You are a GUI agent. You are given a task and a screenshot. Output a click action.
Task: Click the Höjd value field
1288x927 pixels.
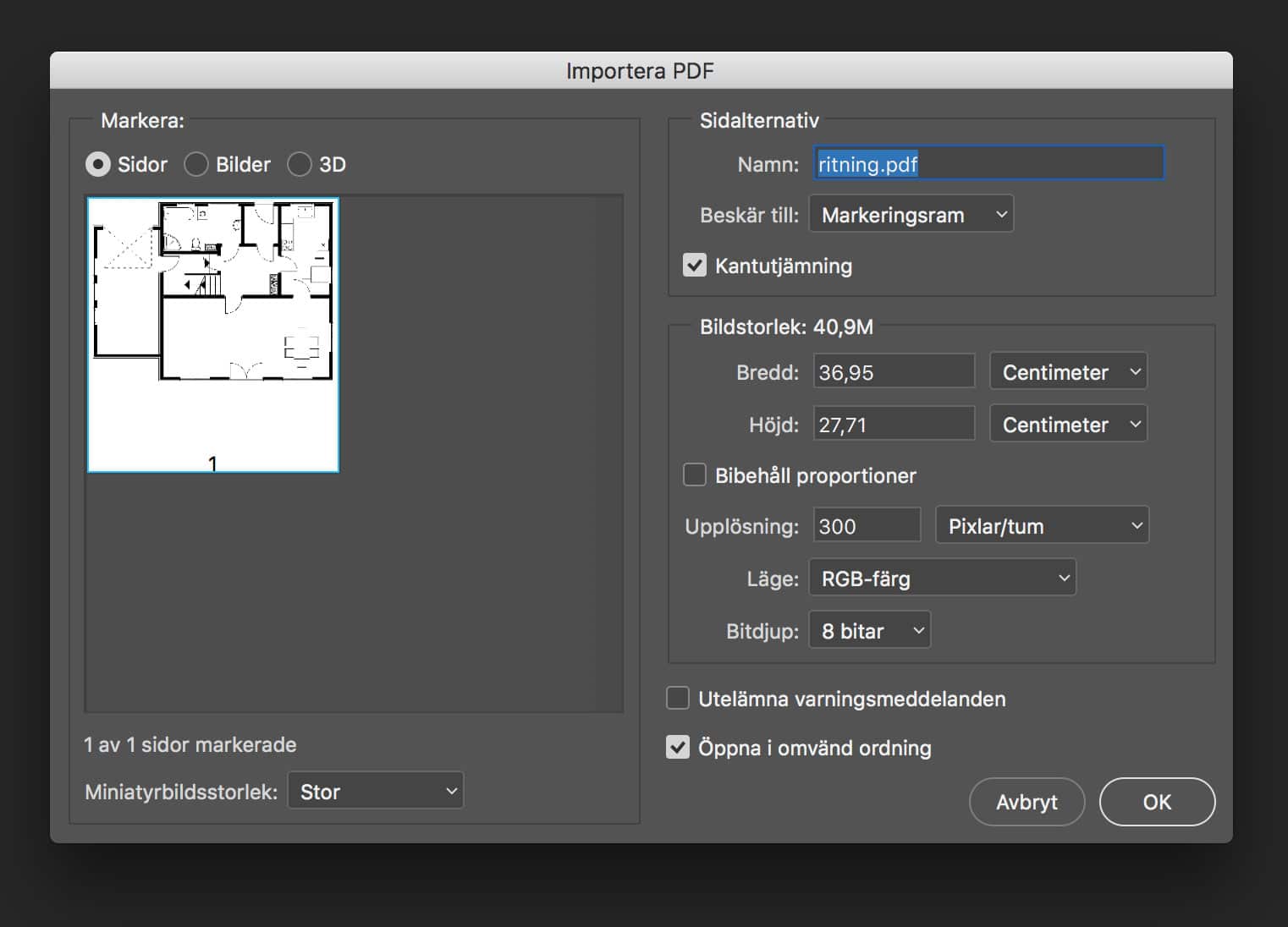click(894, 425)
